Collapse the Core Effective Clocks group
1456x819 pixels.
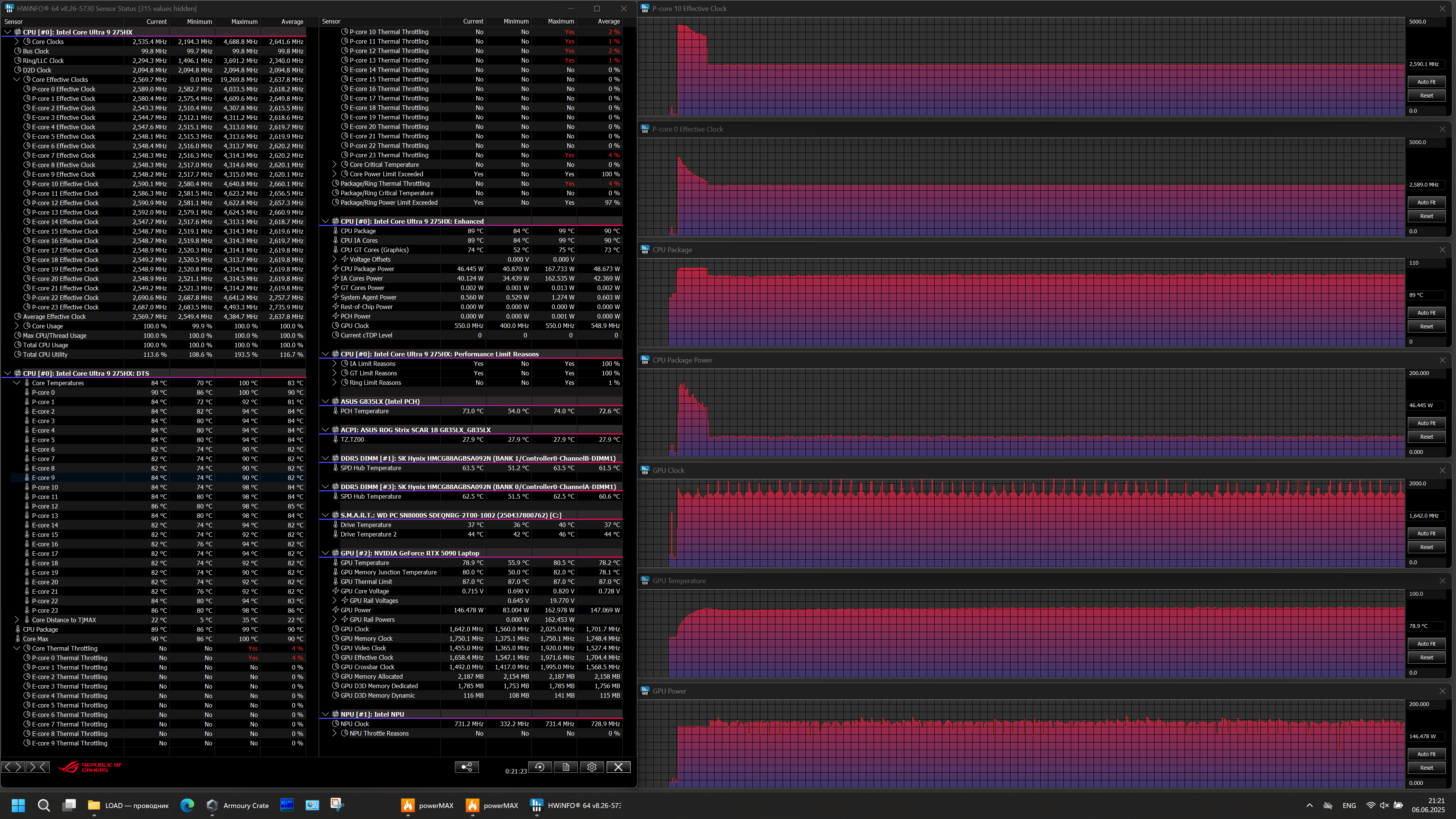click(x=17, y=80)
